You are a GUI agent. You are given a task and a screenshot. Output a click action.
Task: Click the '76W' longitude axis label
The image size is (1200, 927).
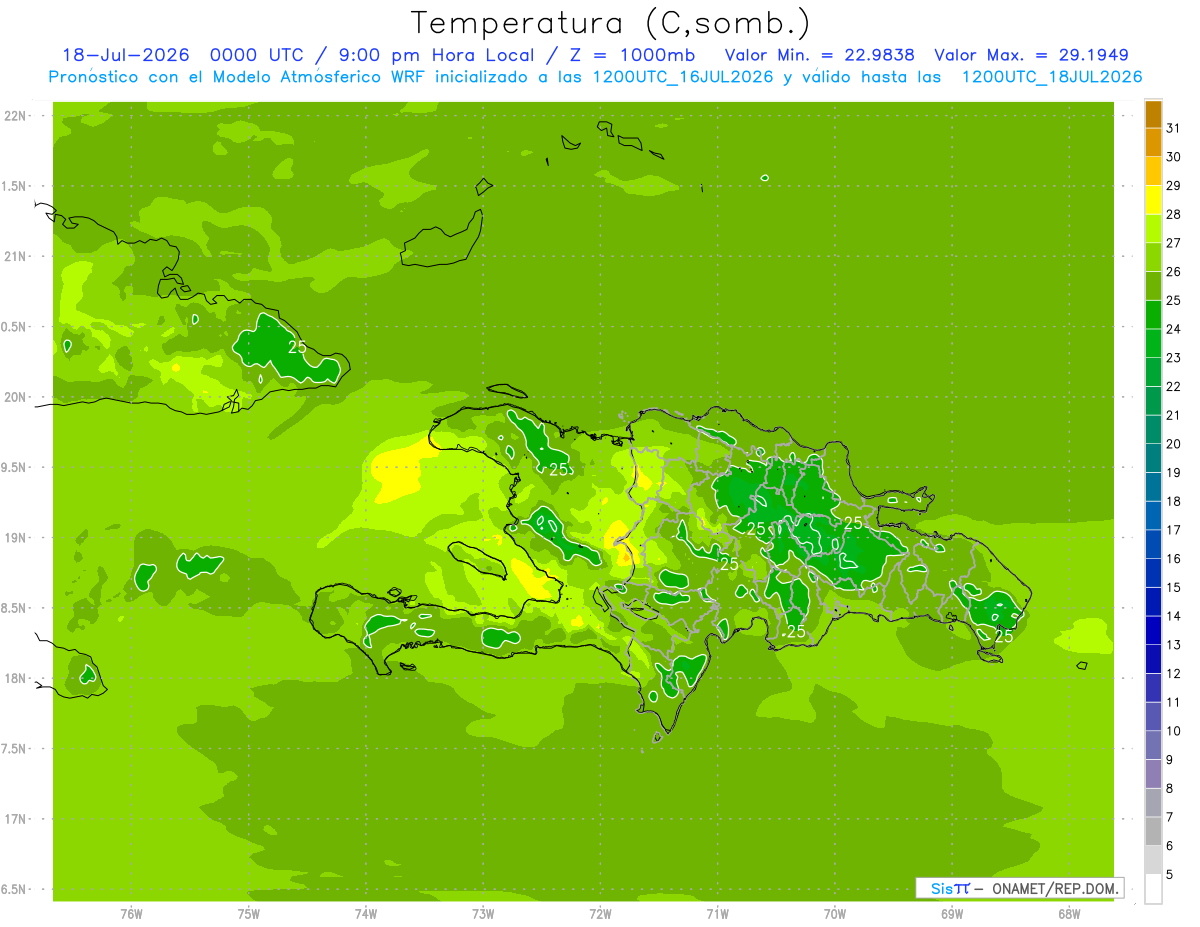[131, 914]
